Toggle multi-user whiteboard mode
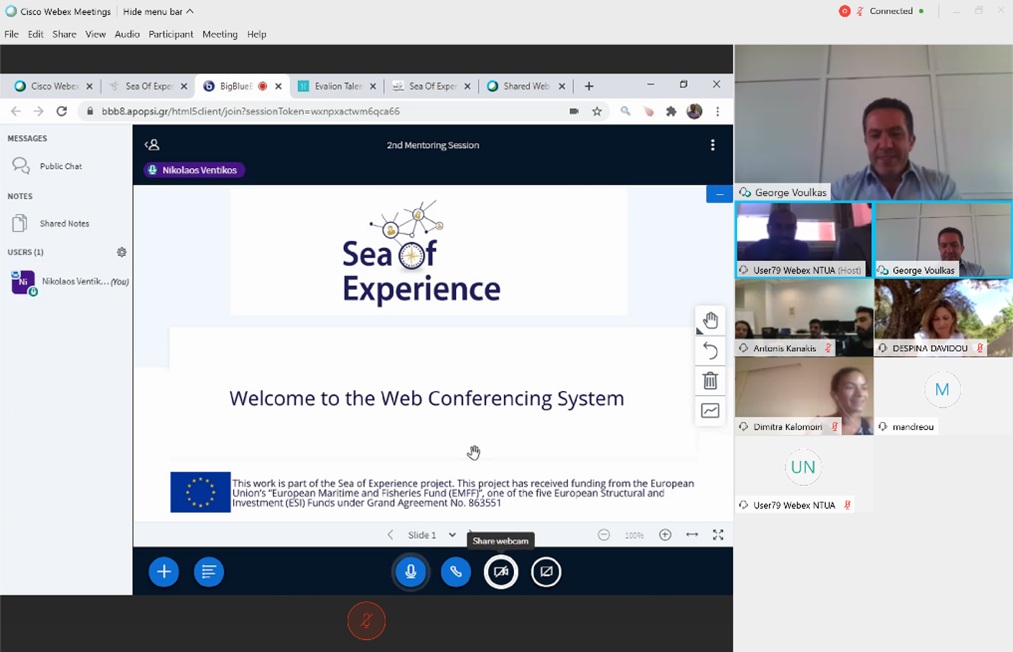 (x=710, y=410)
